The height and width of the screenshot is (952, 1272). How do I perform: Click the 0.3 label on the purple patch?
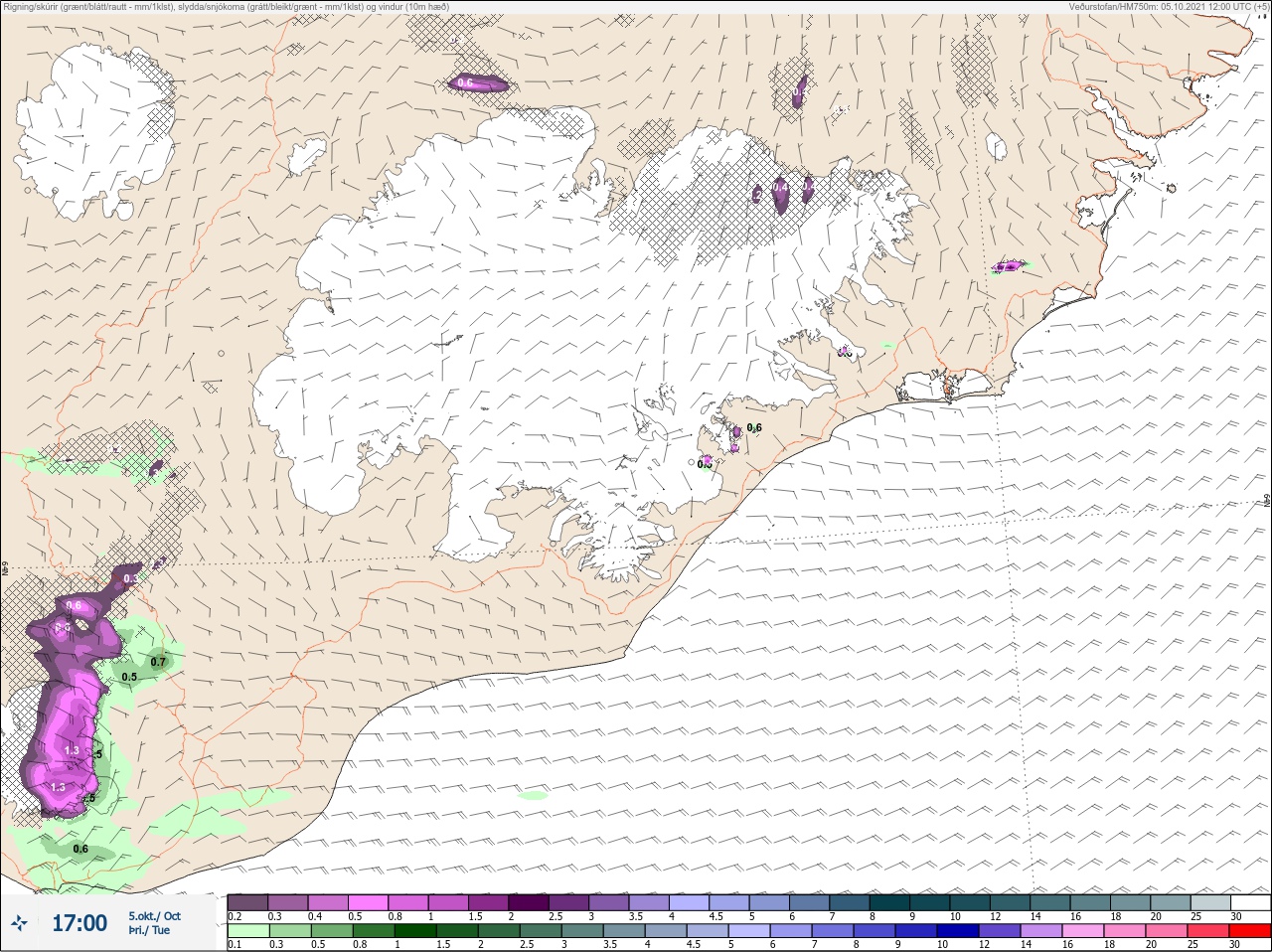130,578
